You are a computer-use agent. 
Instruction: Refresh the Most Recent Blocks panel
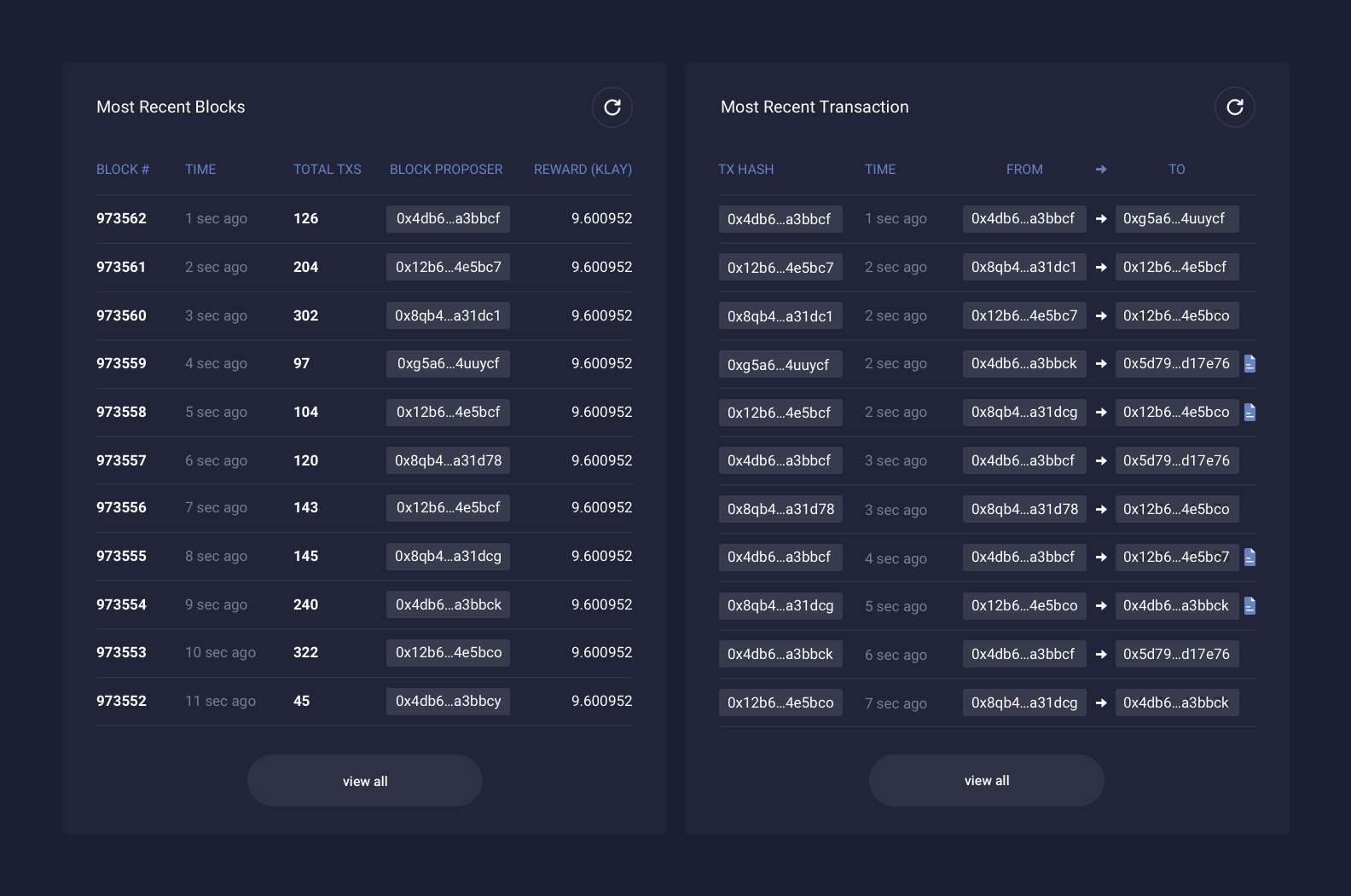(612, 107)
